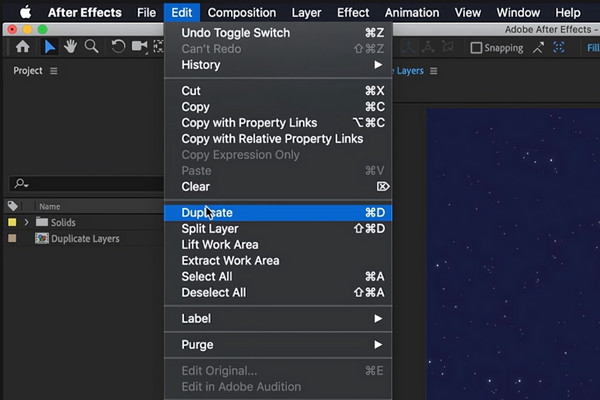This screenshot has width=600, height=400.
Task: Click the Solids folder icon
Action: (x=42, y=222)
